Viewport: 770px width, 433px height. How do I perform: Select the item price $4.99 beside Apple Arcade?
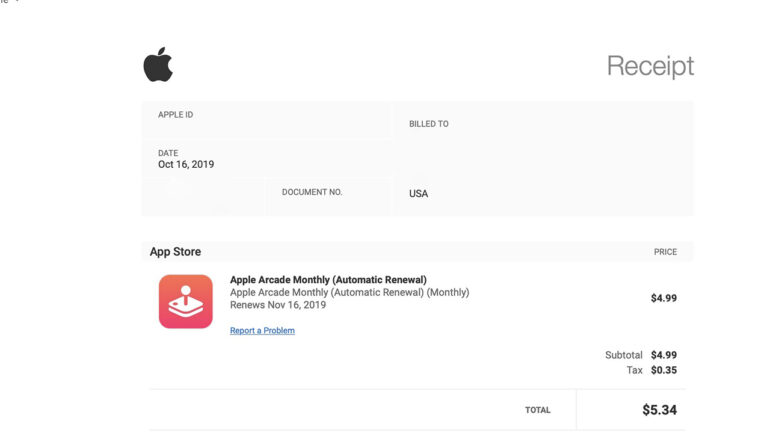[x=663, y=298]
